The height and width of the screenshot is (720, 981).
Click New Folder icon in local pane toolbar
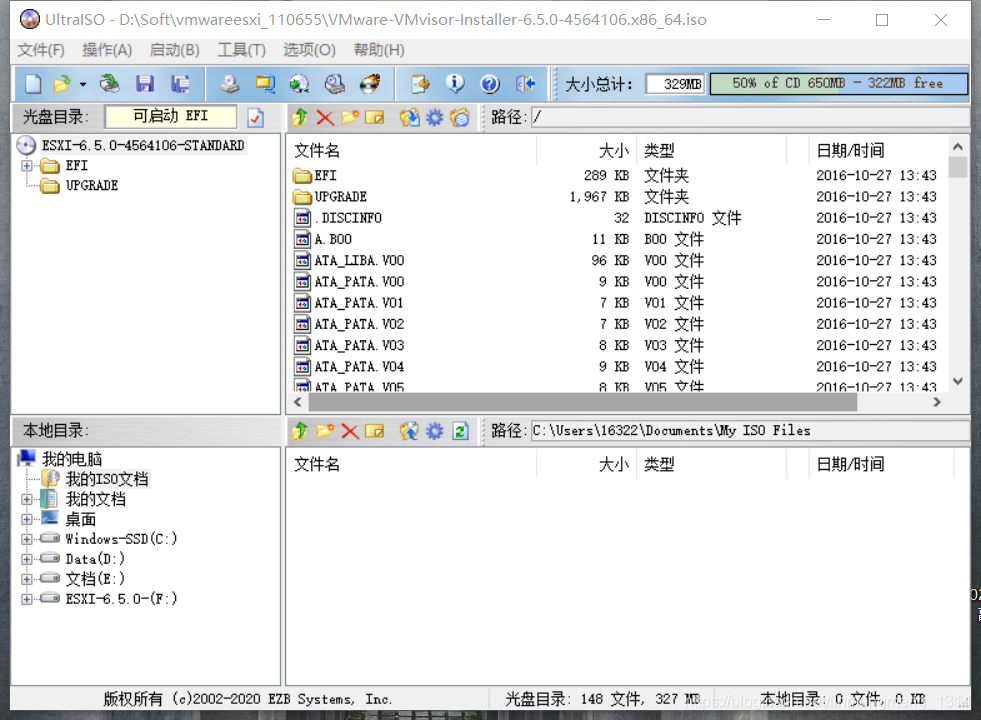pyautogui.click(x=325, y=431)
